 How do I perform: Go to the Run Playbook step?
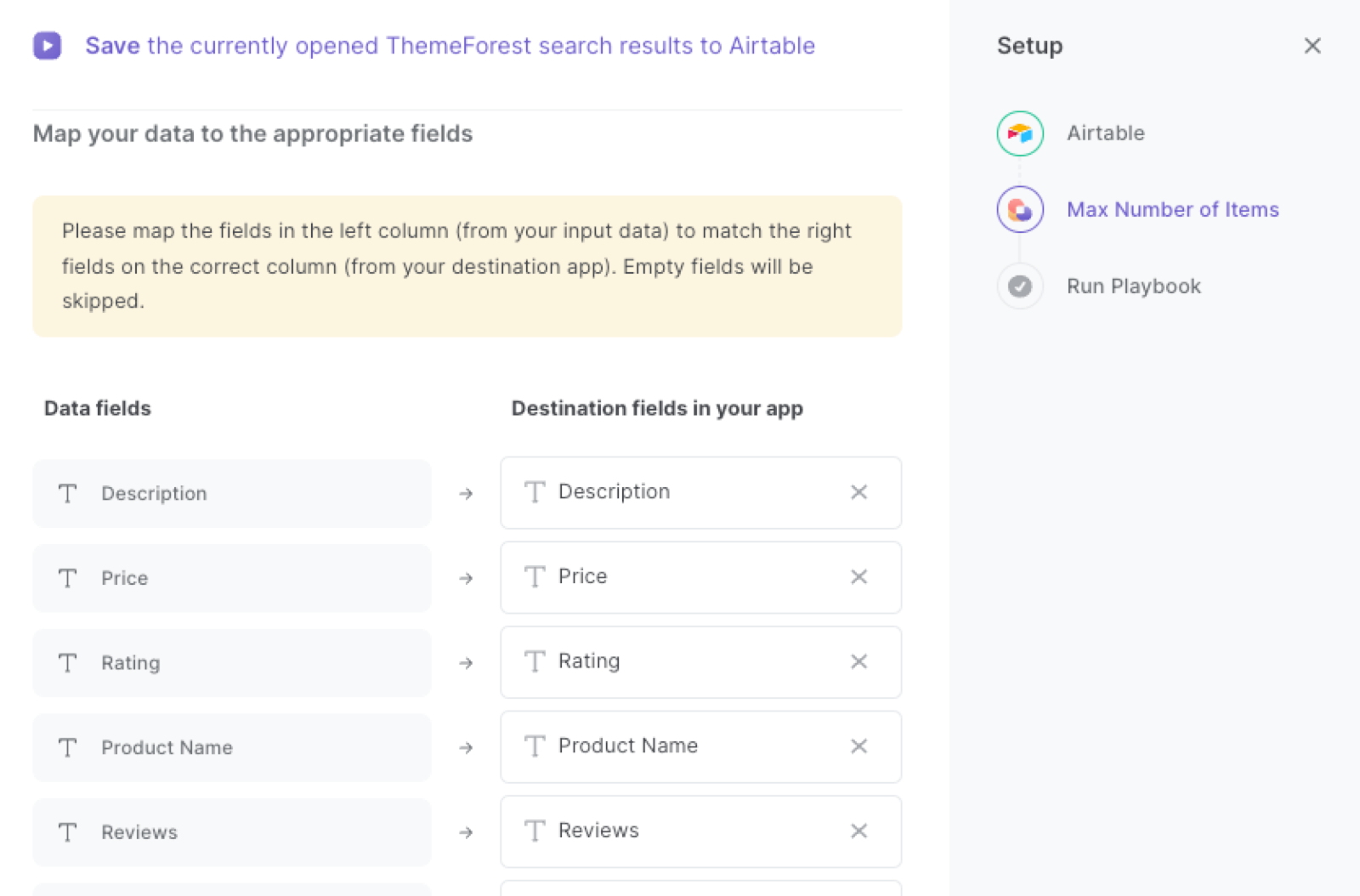coord(1134,286)
